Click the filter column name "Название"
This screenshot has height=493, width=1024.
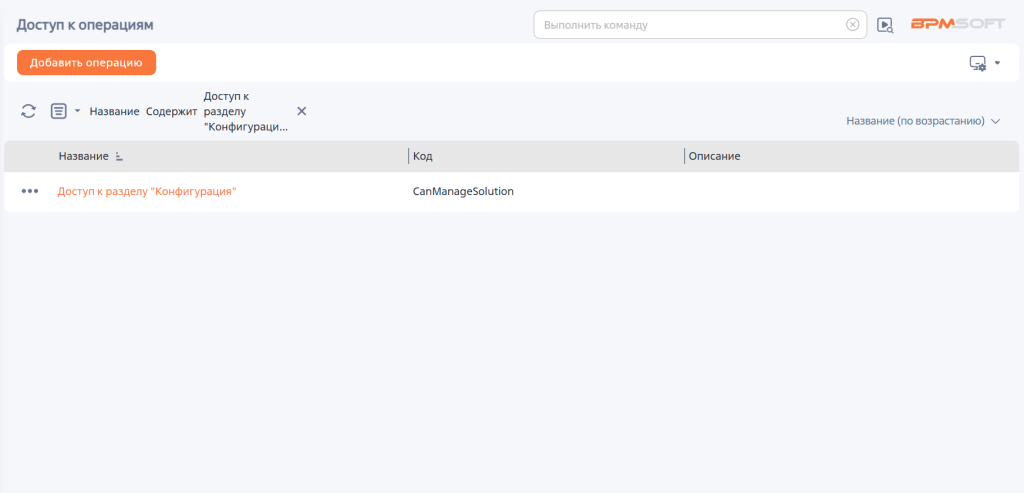(x=114, y=111)
